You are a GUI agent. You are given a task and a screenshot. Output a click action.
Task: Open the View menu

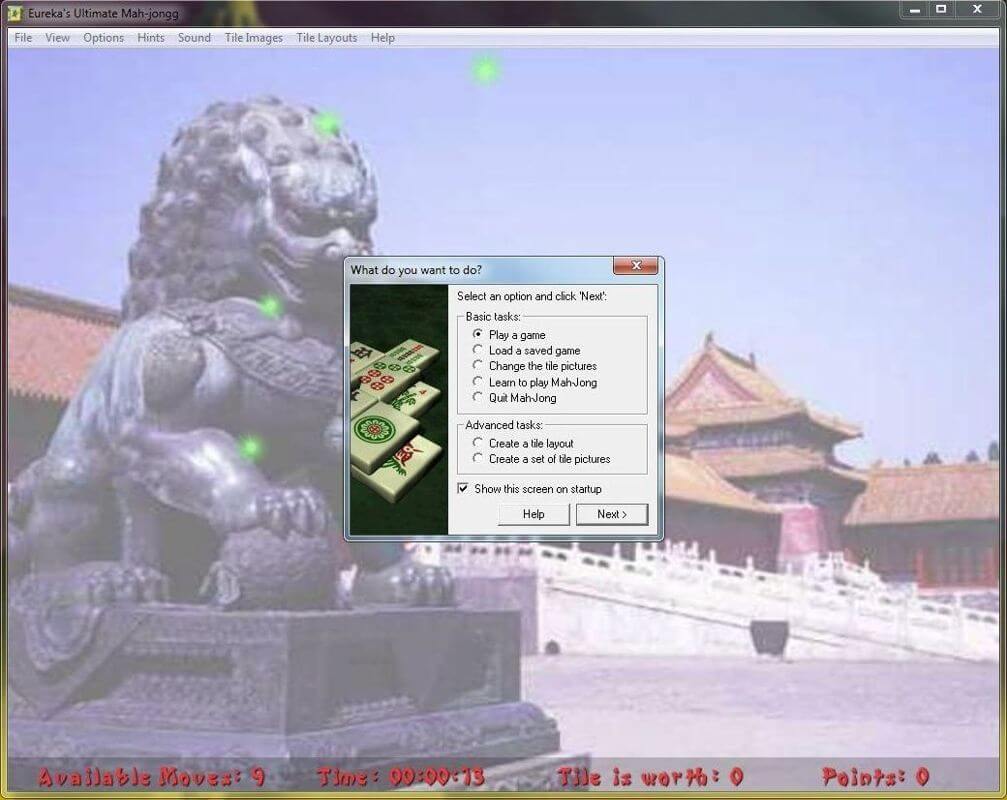(57, 38)
